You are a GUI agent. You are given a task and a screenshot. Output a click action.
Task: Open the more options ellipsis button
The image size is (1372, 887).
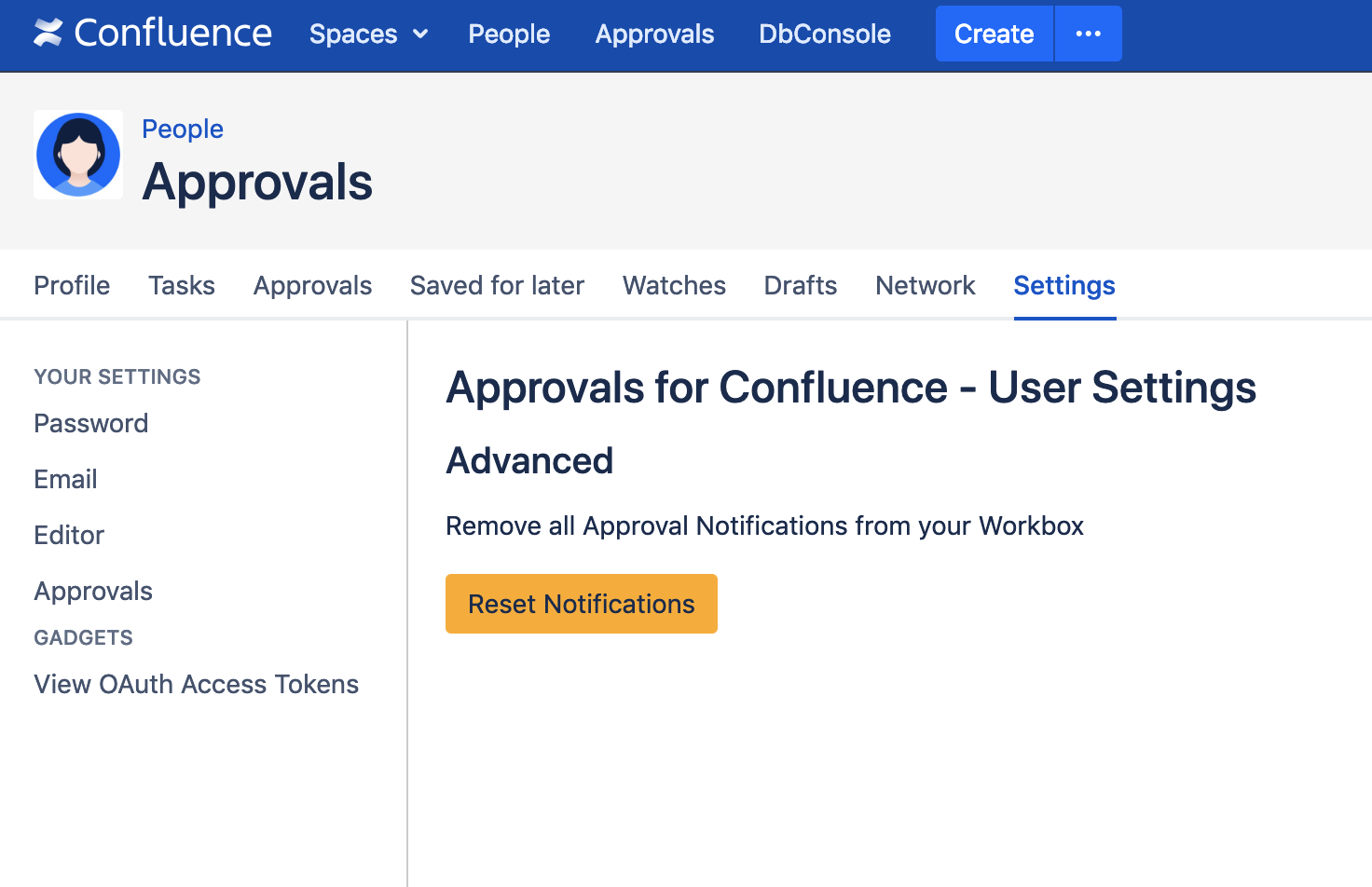1088,34
